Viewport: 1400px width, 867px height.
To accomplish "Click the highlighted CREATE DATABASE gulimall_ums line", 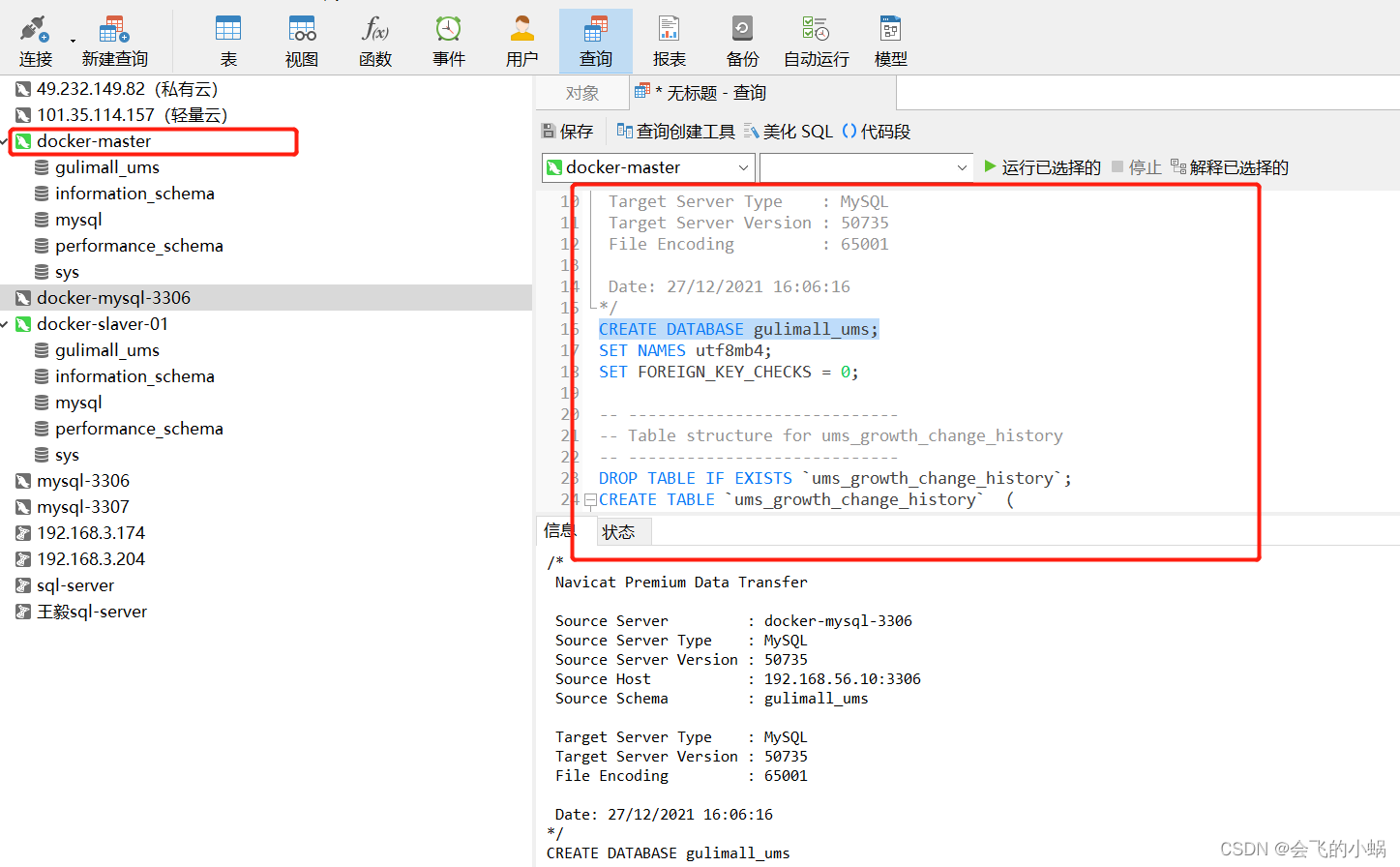I will (739, 330).
